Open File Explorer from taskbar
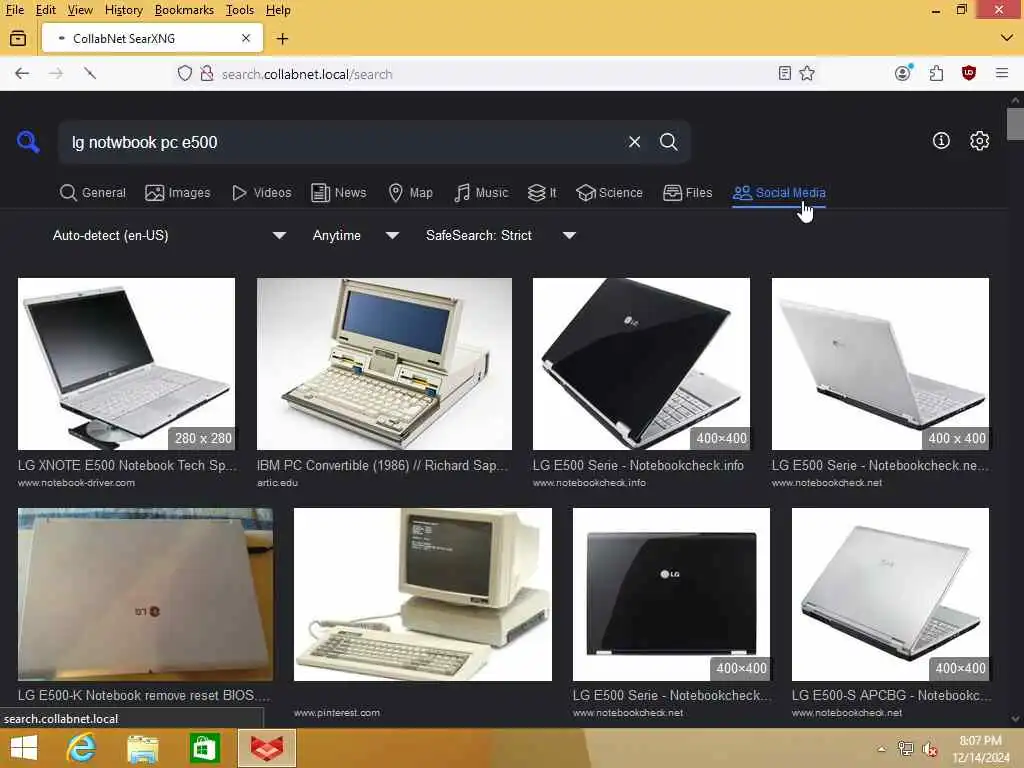Viewport: 1024px width, 768px height. pos(143,748)
